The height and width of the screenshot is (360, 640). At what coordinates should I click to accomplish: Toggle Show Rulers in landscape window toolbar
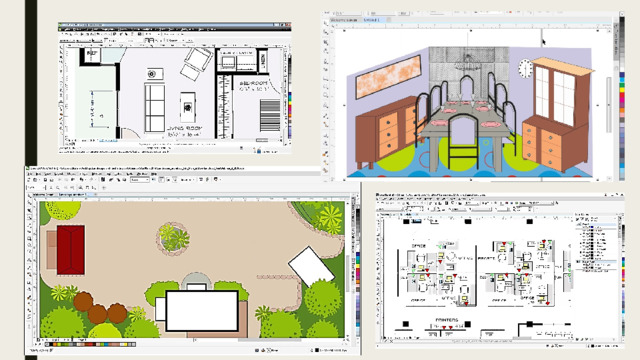(161, 180)
